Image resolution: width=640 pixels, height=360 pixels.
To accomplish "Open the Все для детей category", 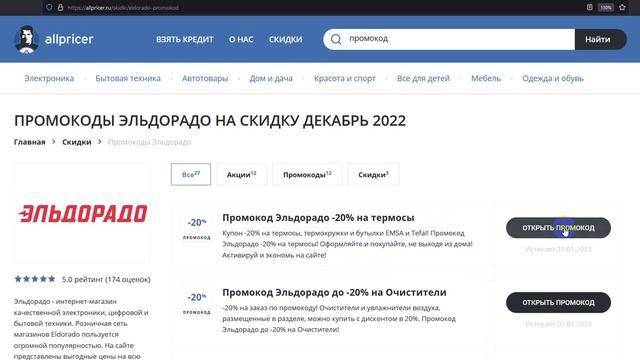I will 423,78.
